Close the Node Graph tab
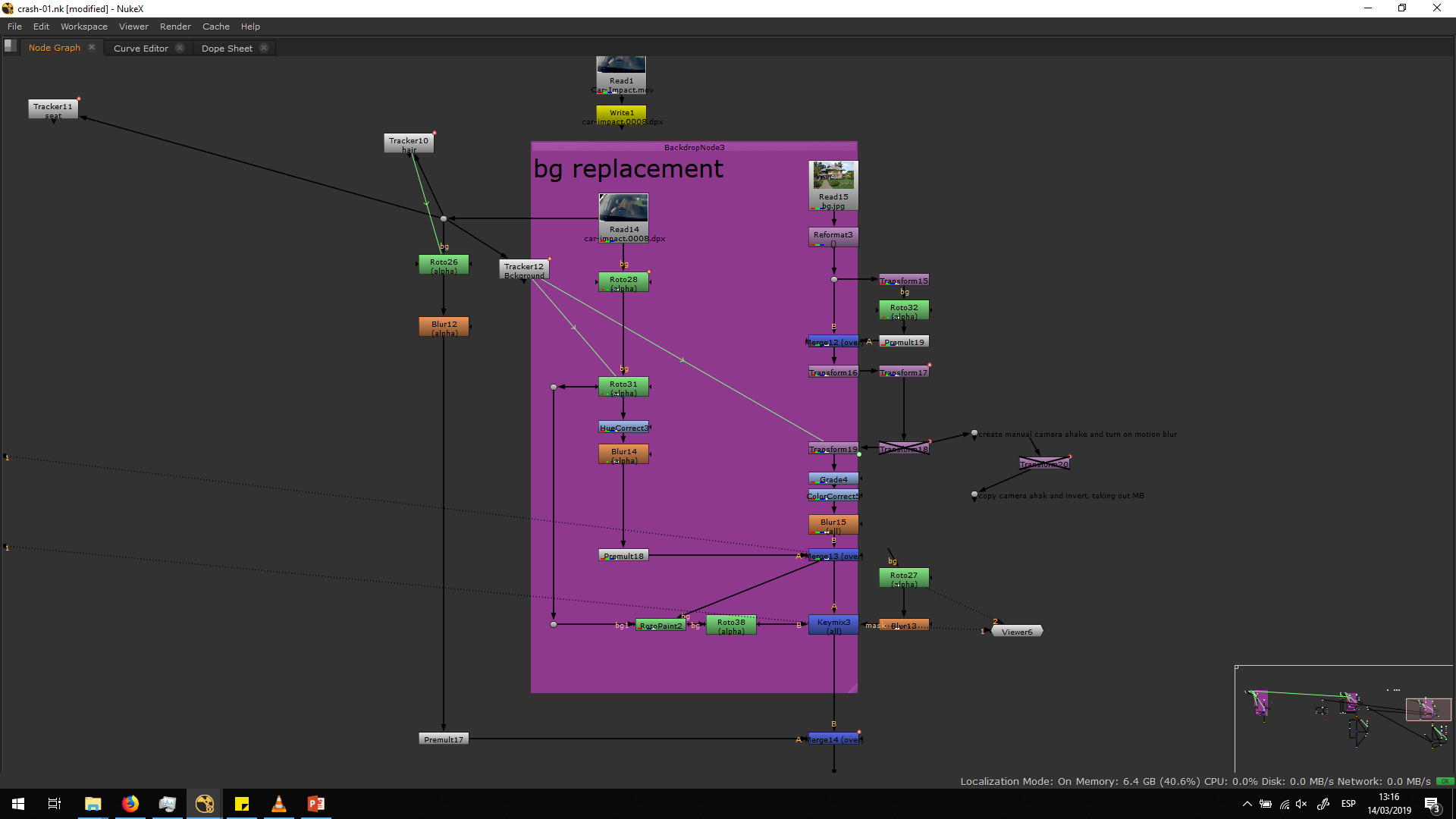This screenshot has width=1456, height=819. [92, 48]
